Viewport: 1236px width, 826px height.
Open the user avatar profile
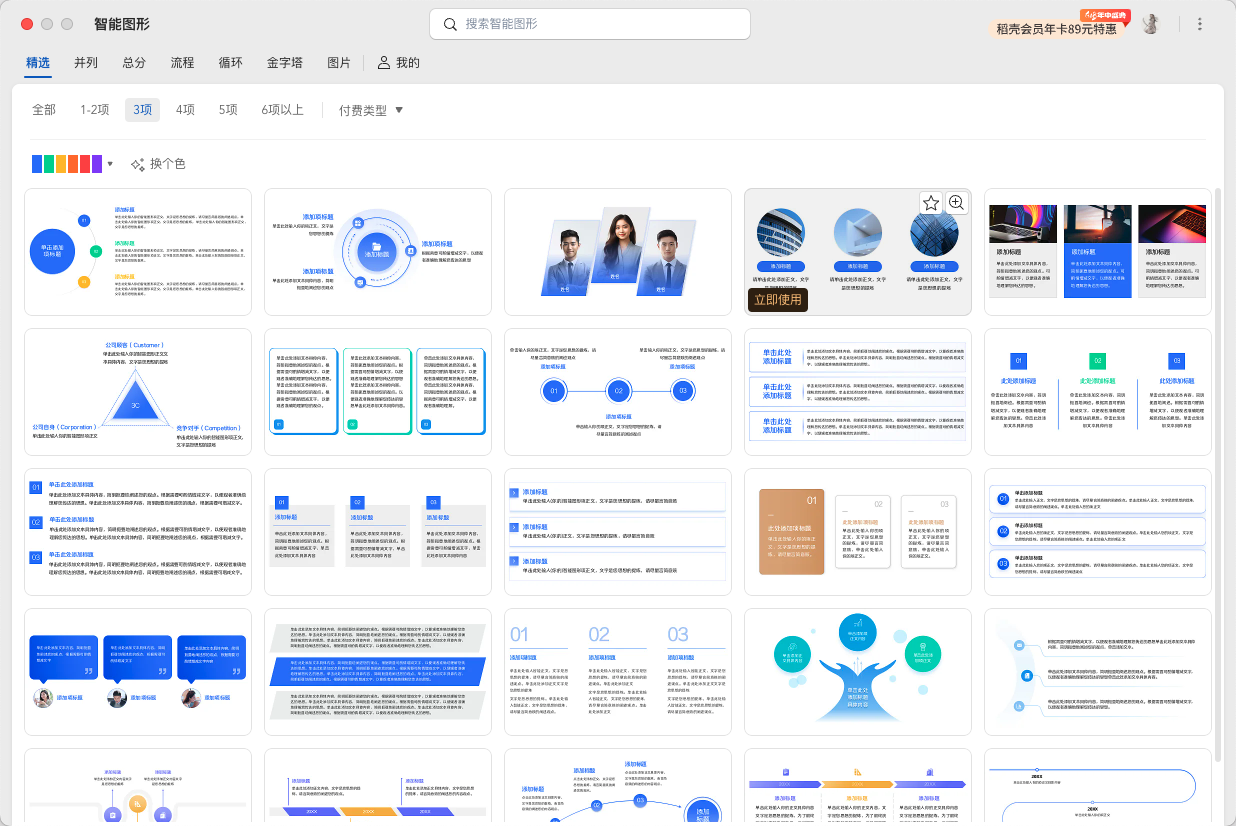(1151, 24)
